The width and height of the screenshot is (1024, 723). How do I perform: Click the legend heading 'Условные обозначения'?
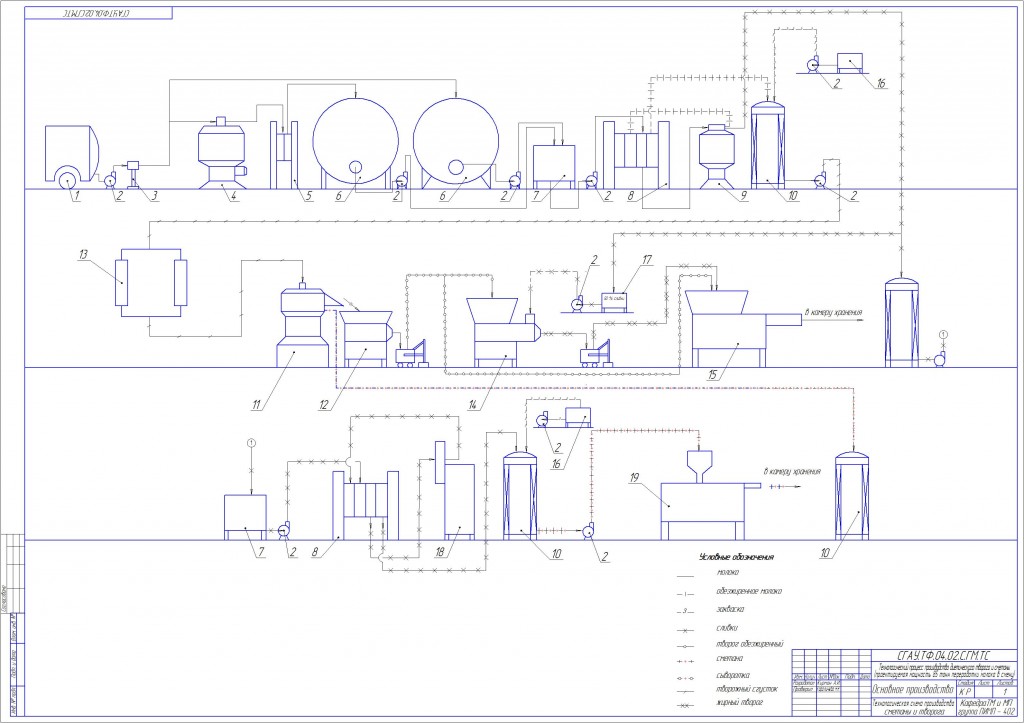(736, 557)
